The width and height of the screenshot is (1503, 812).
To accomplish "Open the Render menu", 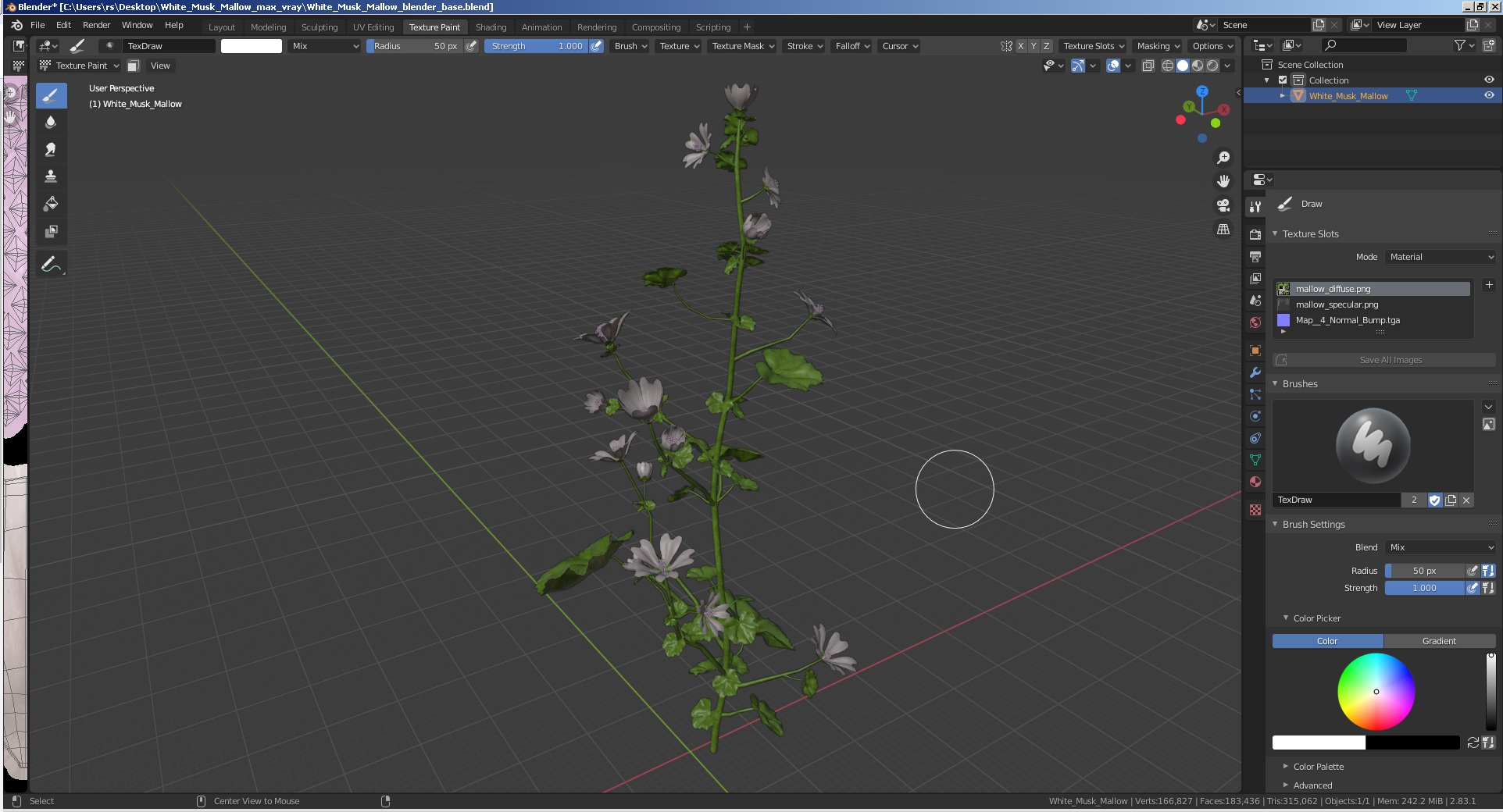I will tap(96, 25).
